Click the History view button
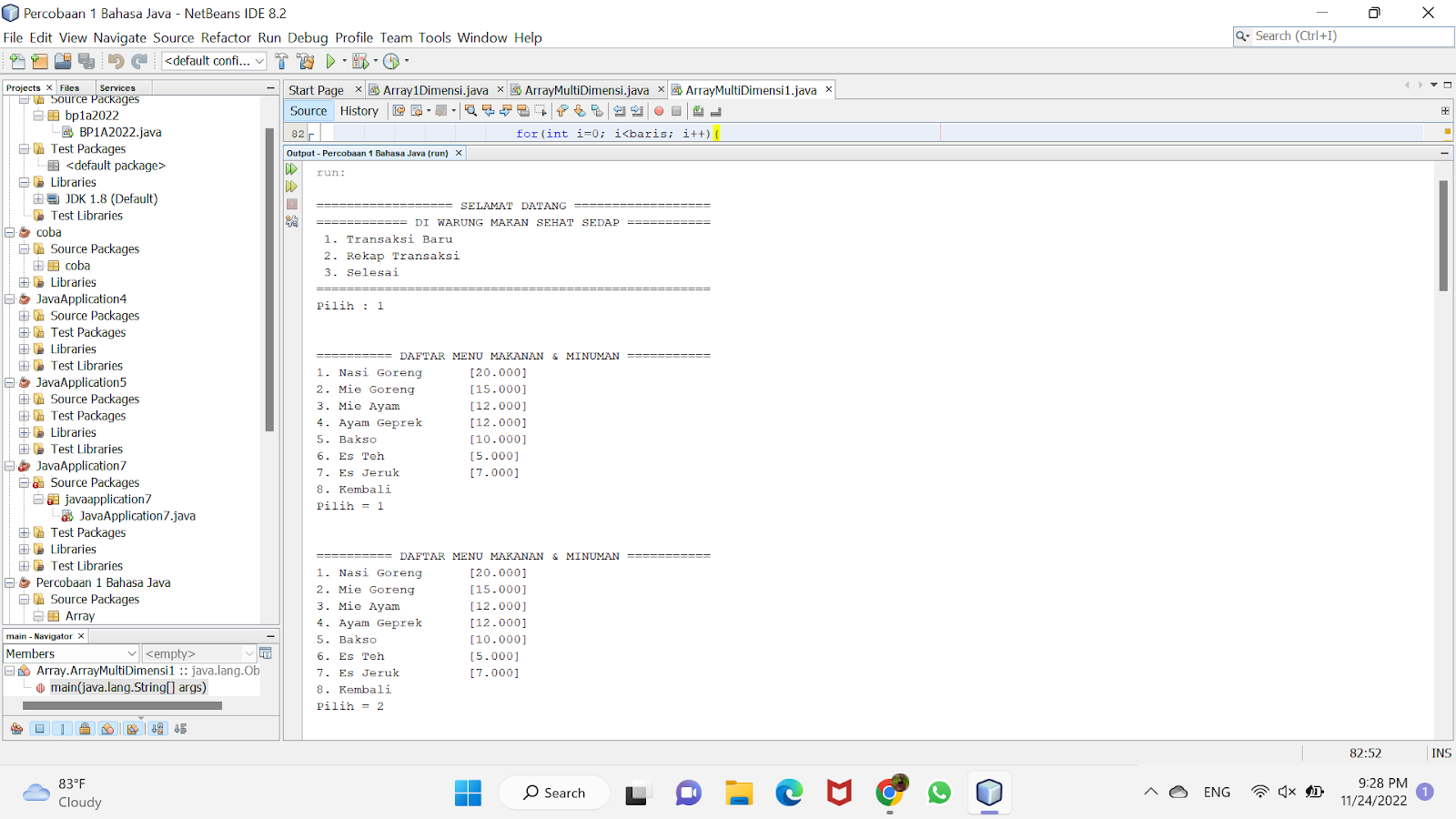This screenshot has height=819, width=1456. click(359, 111)
